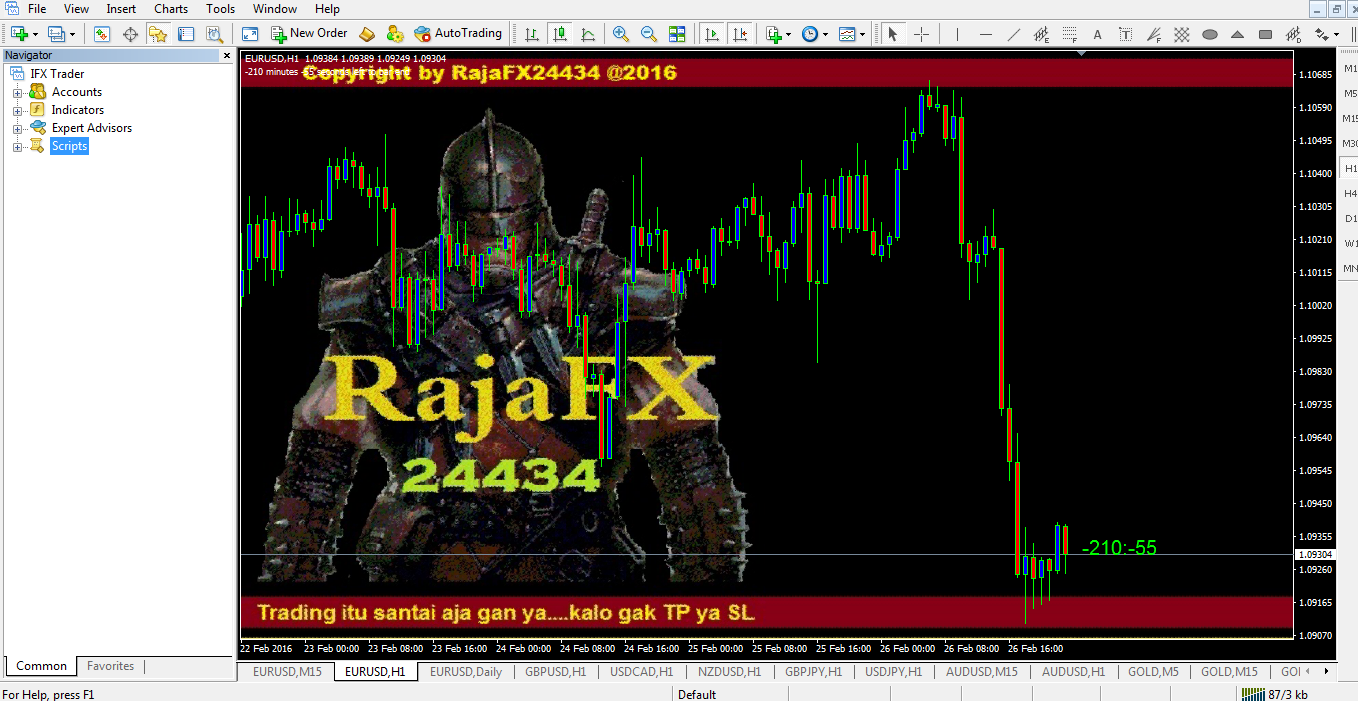Select the Trendline drawing tool

(1014, 34)
